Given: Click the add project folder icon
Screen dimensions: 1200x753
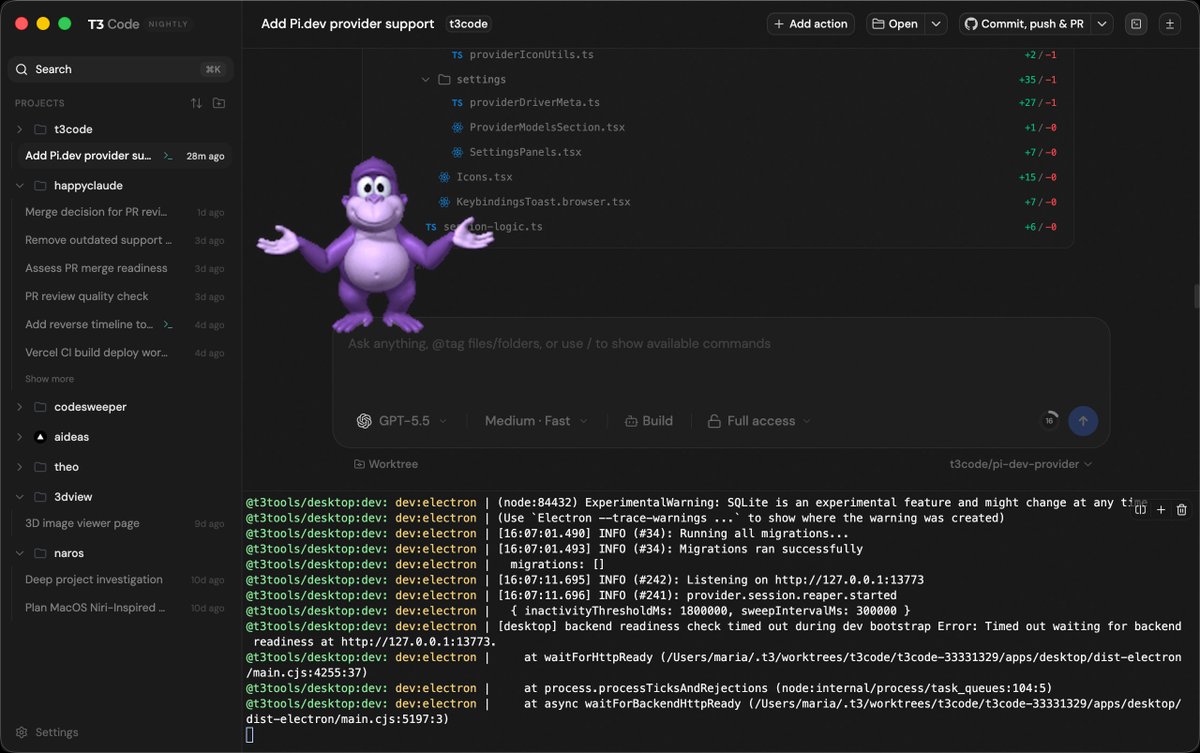Looking at the screenshot, I should click(219, 103).
